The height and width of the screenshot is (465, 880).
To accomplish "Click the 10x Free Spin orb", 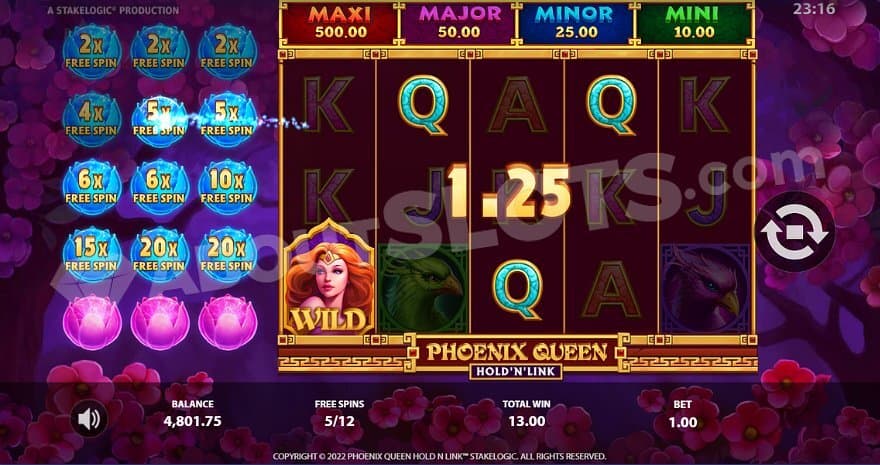I will [227, 186].
